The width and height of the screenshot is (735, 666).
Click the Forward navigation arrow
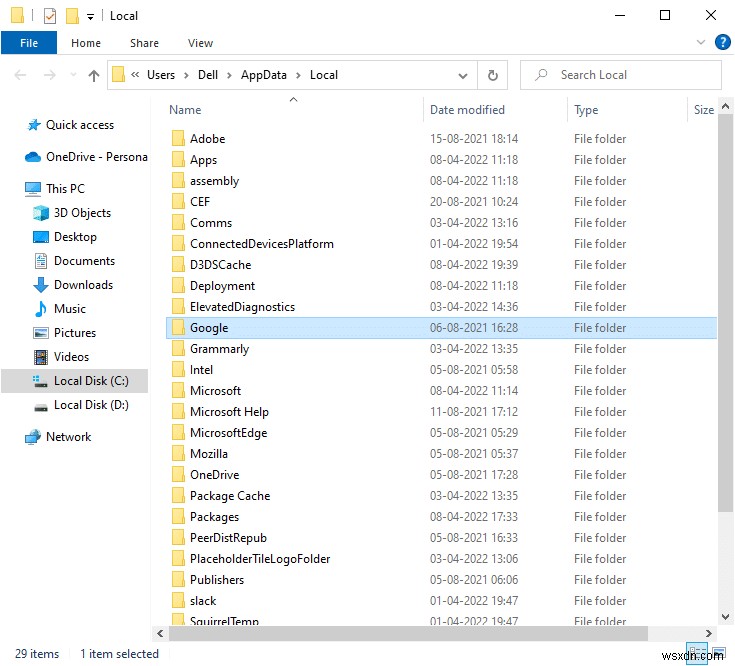pos(50,75)
